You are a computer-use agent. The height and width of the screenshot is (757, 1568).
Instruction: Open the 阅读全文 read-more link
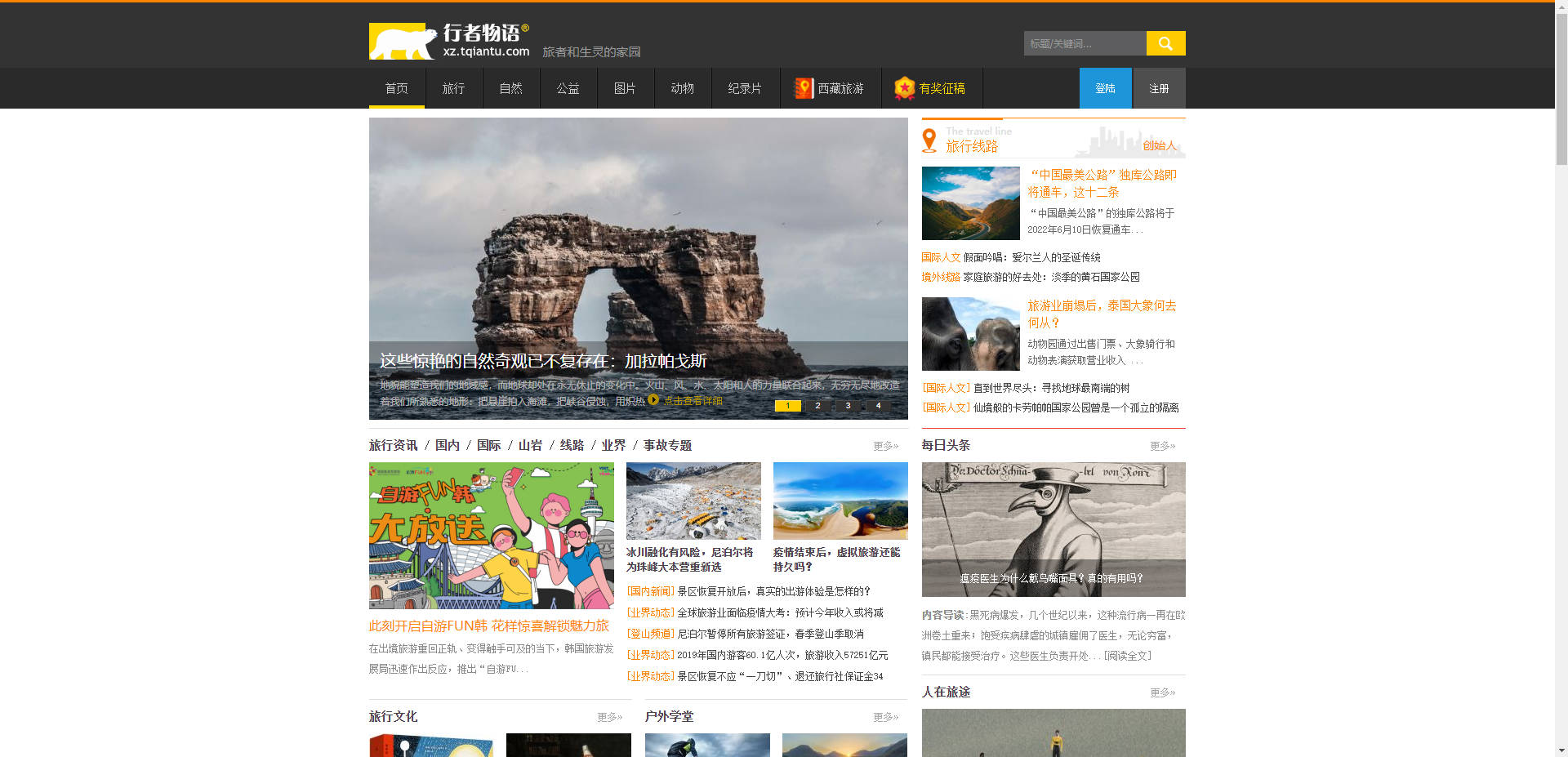click(1128, 656)
